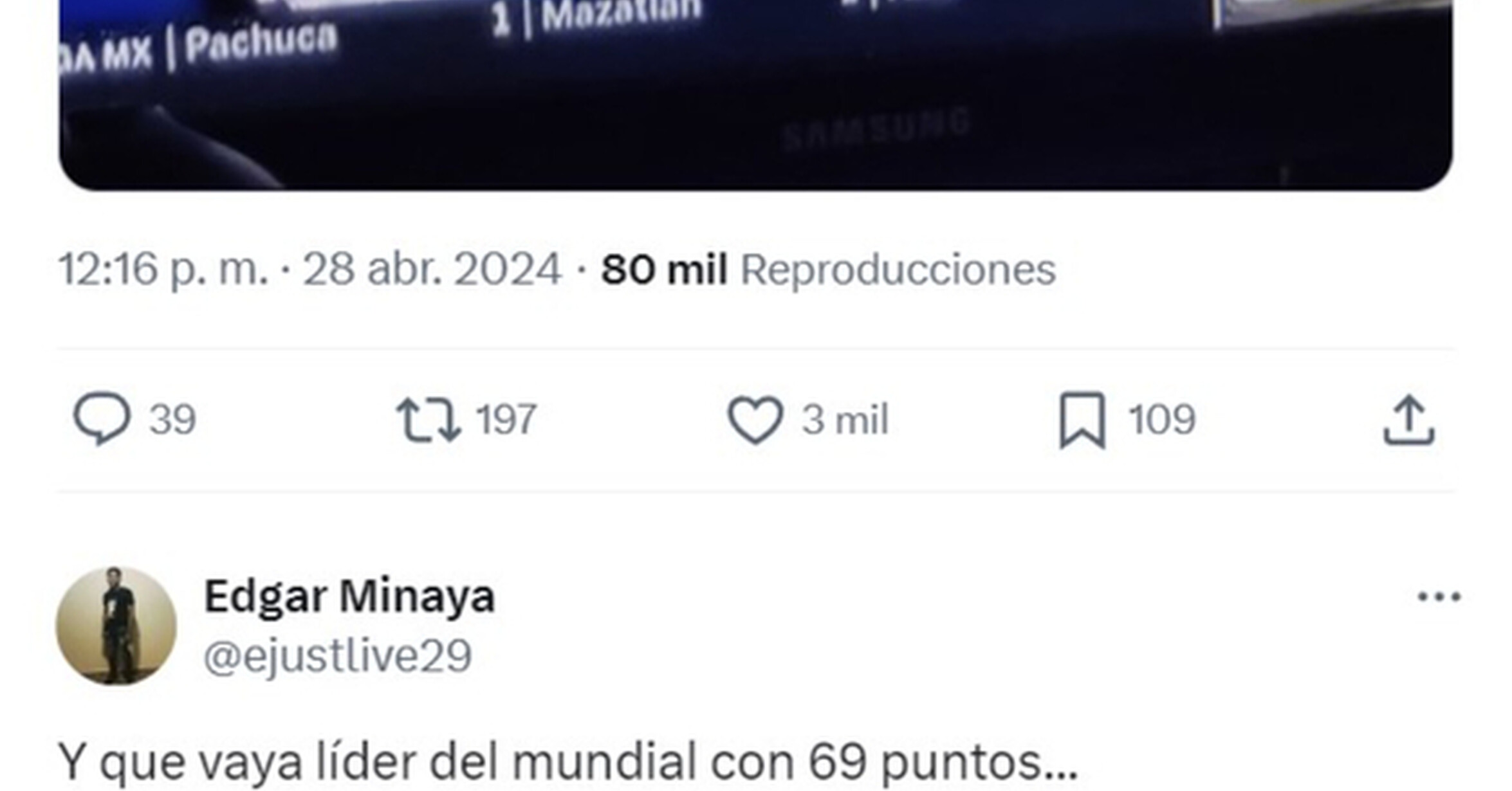
Task: Click the 197 reposts count
Action: [x=506, y=420]
